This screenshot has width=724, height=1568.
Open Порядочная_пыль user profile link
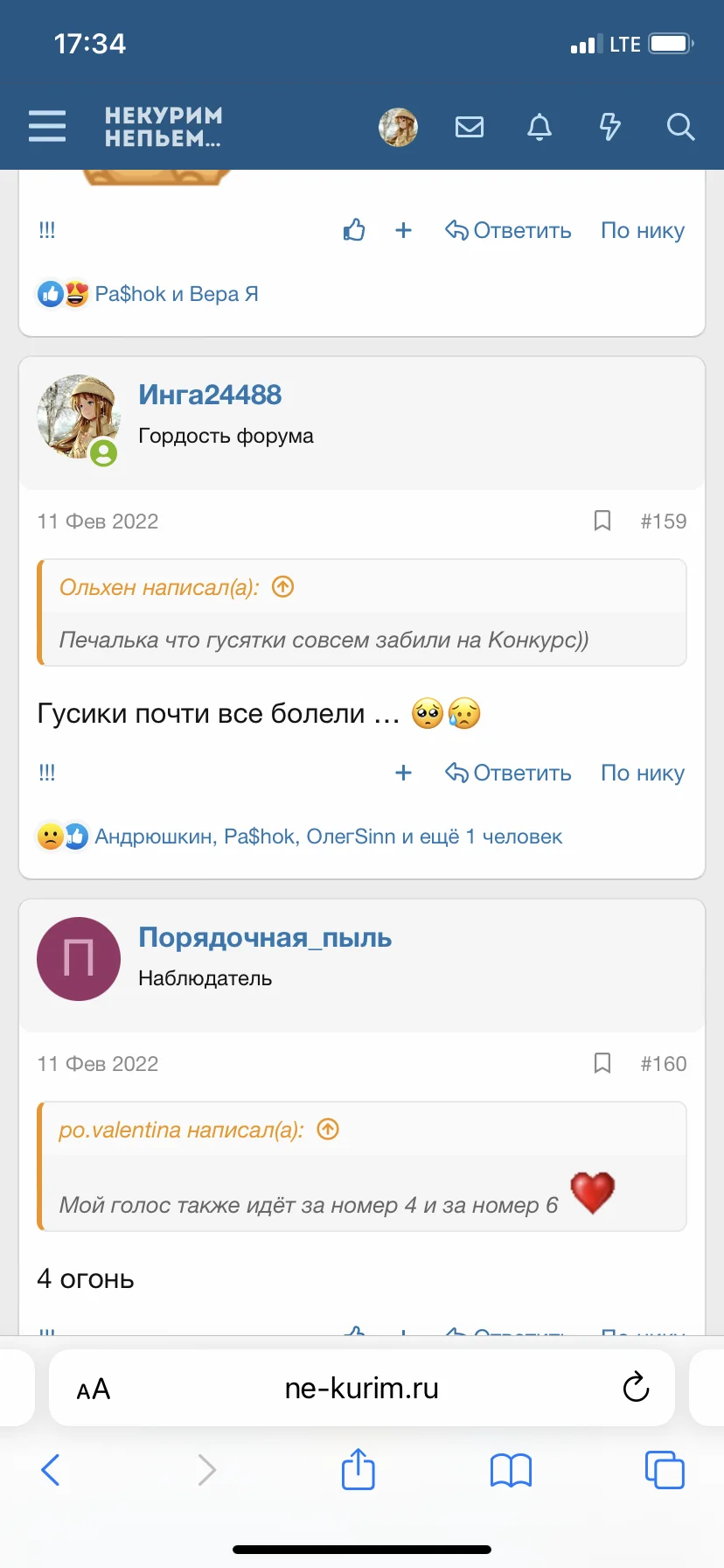(x=265, y=937)
